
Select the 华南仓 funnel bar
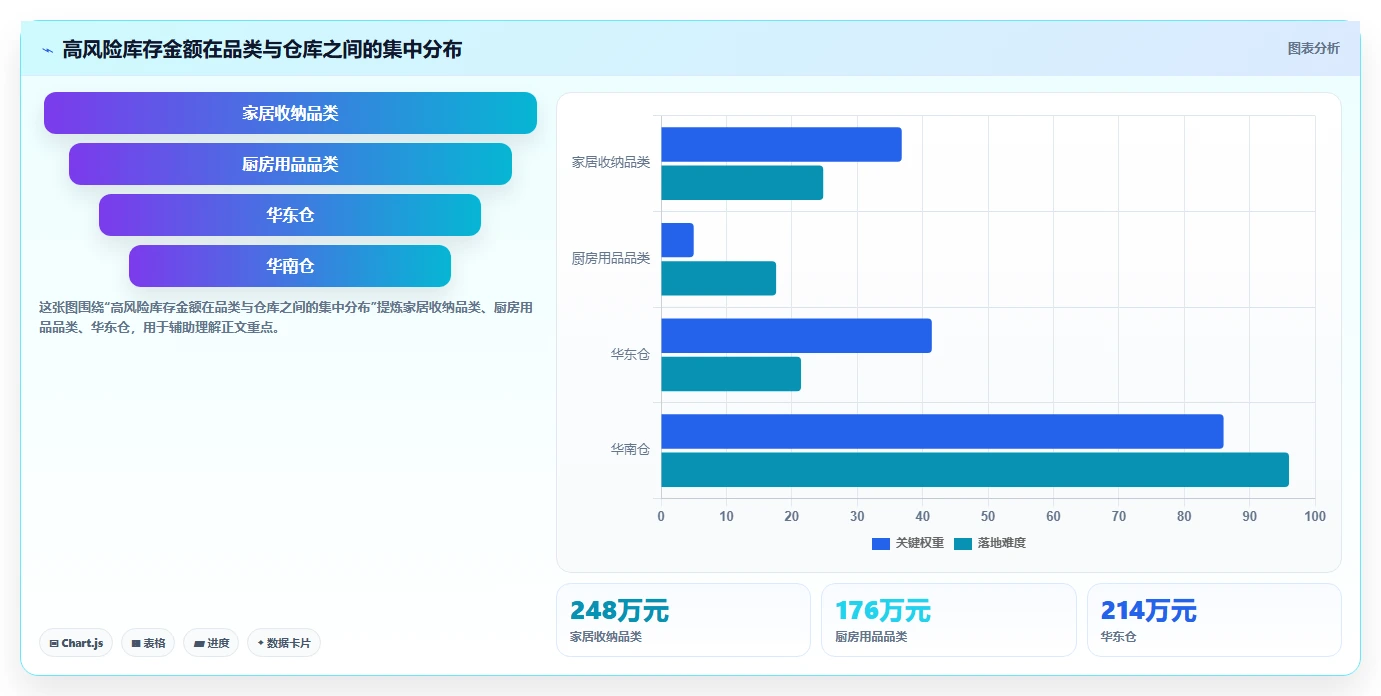(x=290, y=266)
